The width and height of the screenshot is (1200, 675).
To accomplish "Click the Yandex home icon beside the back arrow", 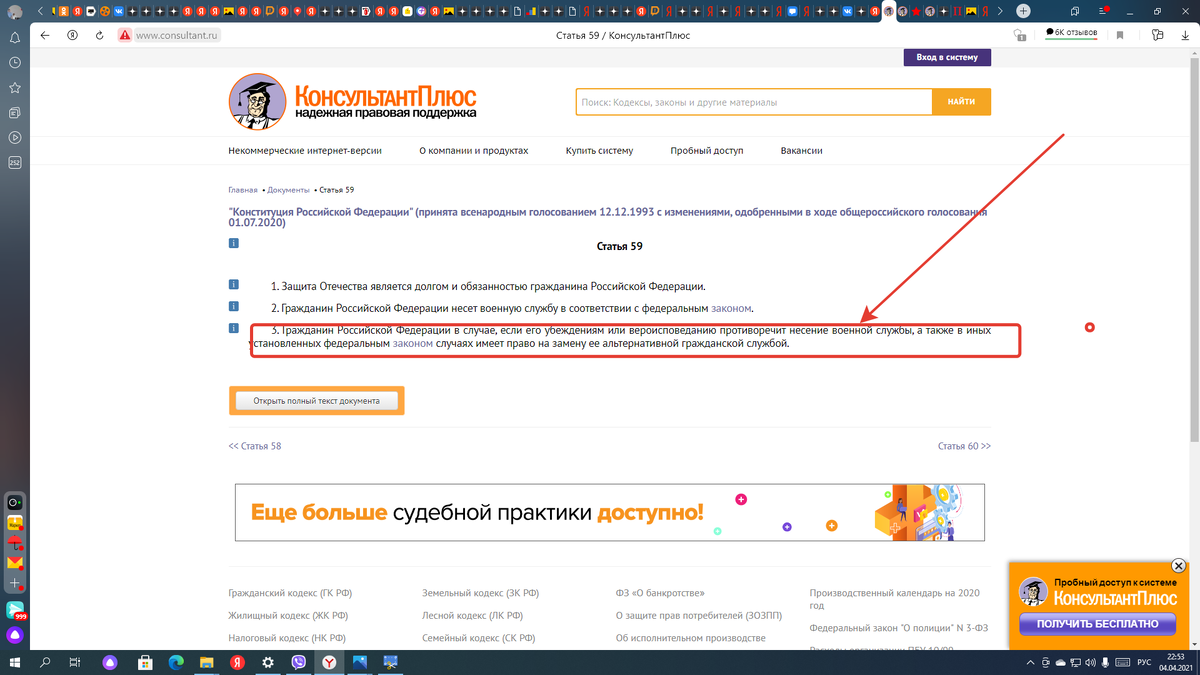I will (73, 35).
